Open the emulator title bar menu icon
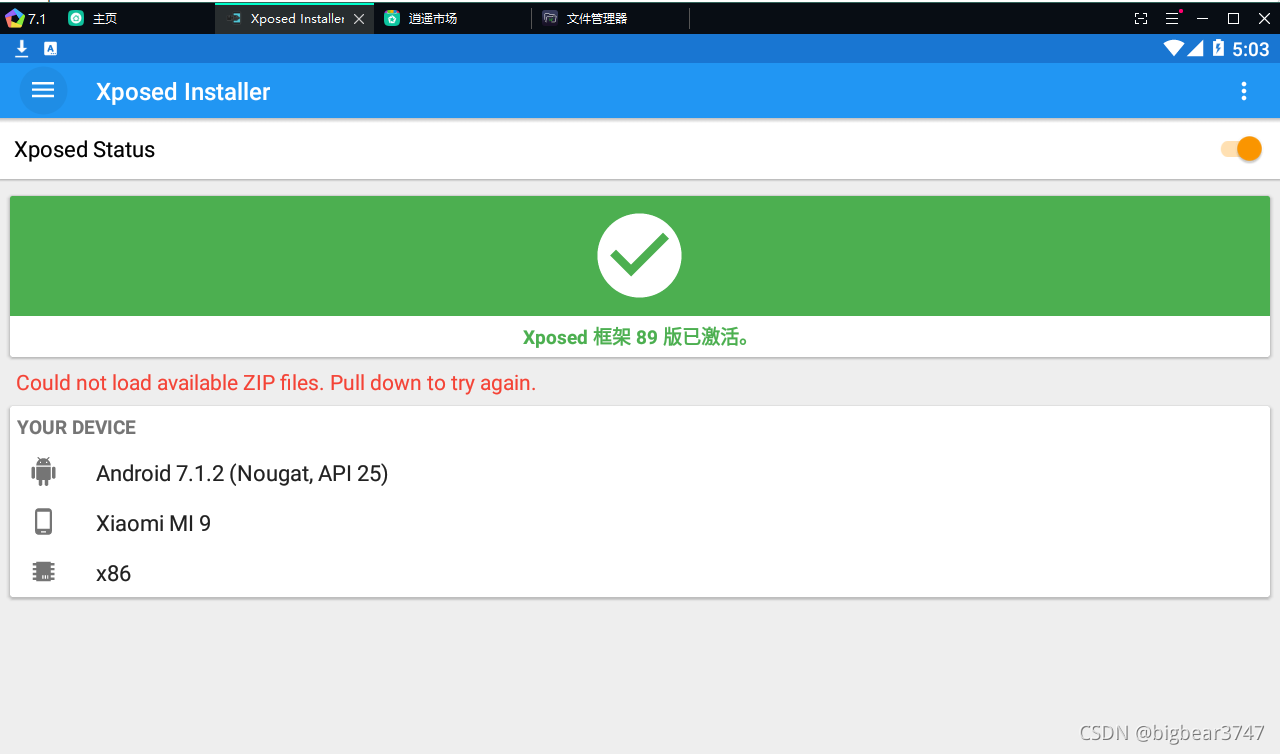 1172,18
